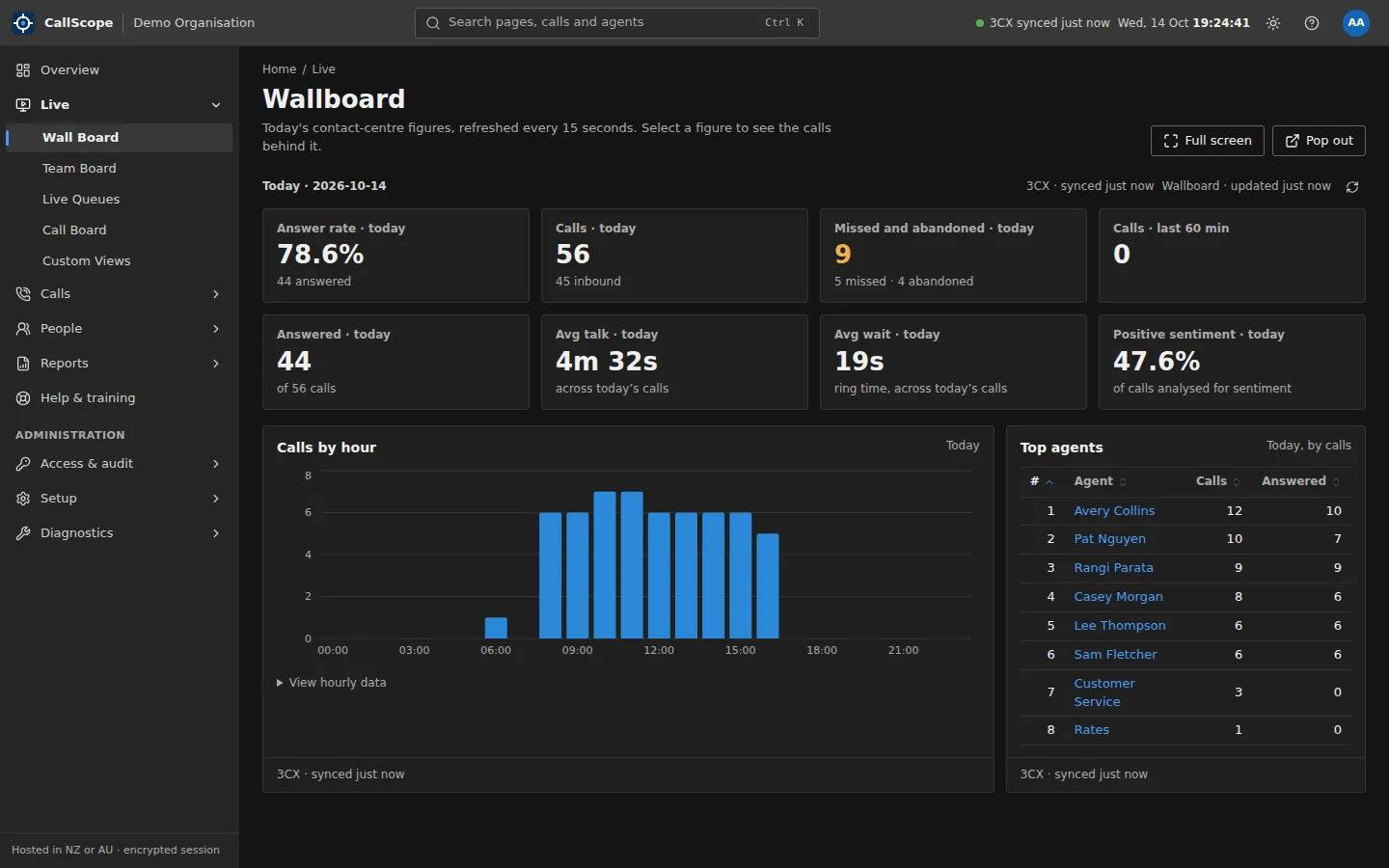The width and height of the screenshot is (1389, 868).
Task: Collapse the Live section chevron
Action: pos(216,105)
